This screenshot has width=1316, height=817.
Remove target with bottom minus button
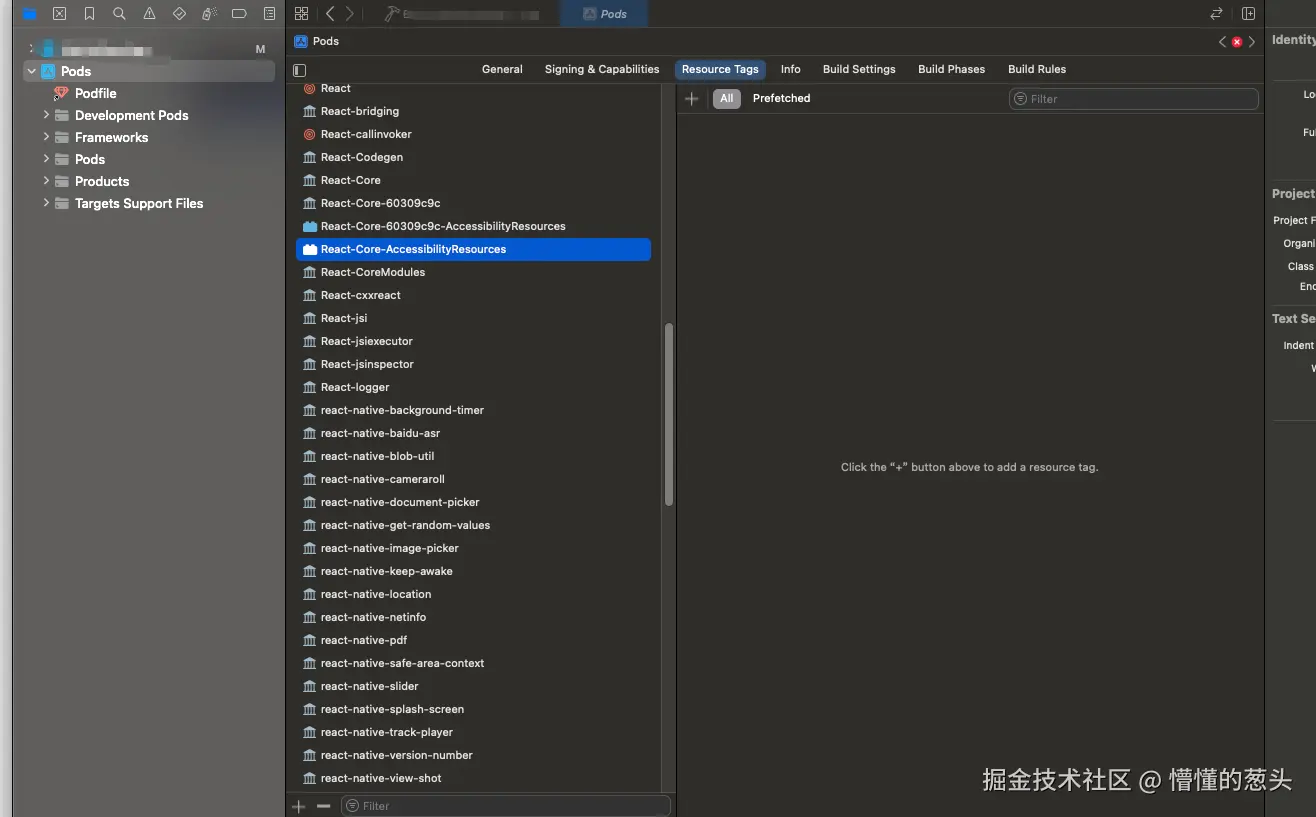(323, 806)
